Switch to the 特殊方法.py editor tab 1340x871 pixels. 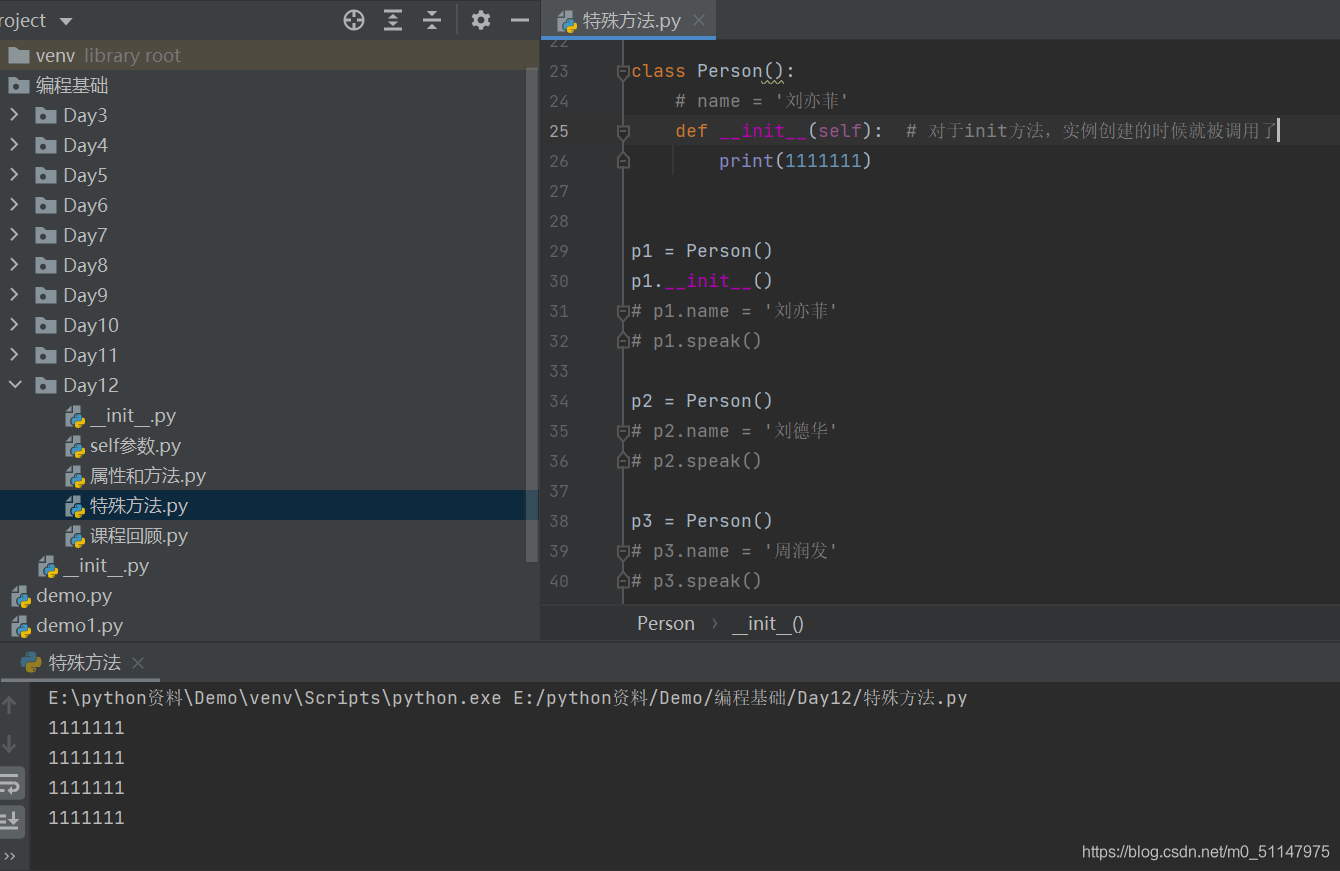(x=631, y=20)
